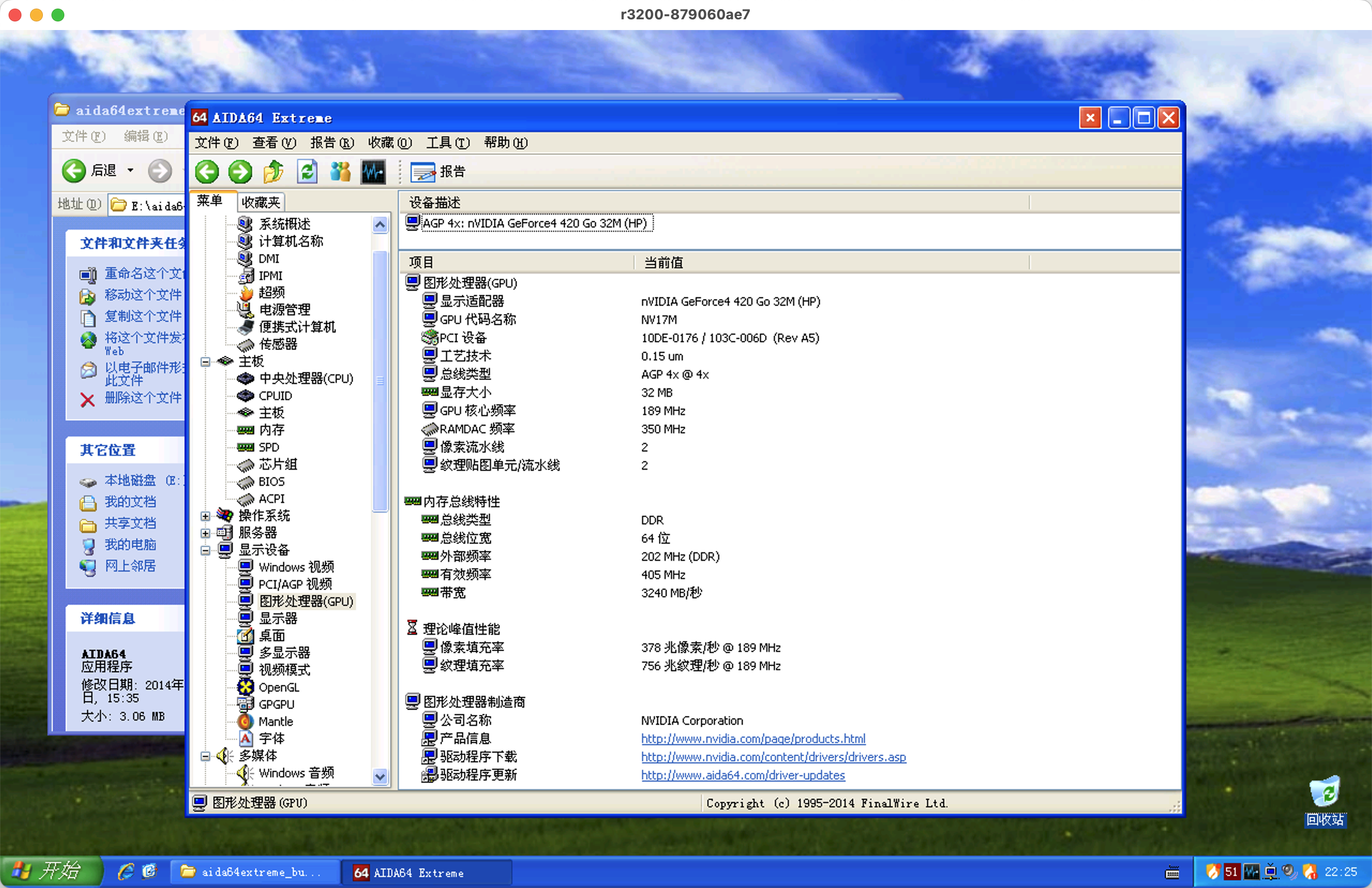Collapse the 多媒体 tree node
This screenshot has height=888, width=1372.
pyautogui.click(x=205, y=756)
